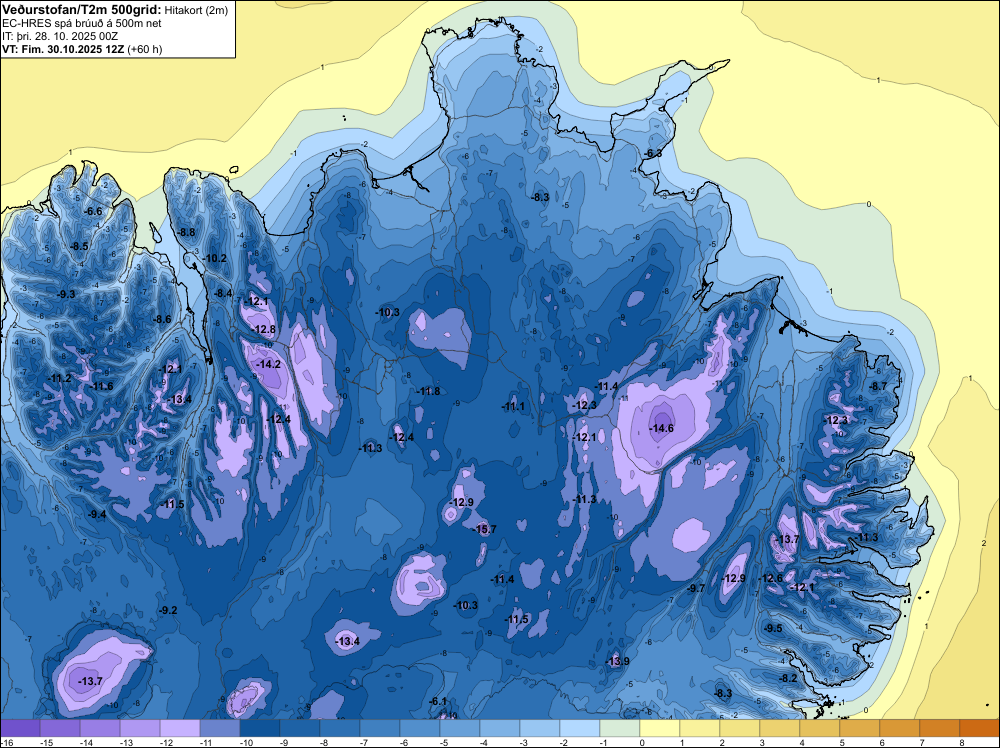This screenshot has height=748, width=1000.
Task: Click the "-15" value on the legend scale
Action: tap(46, 742)
